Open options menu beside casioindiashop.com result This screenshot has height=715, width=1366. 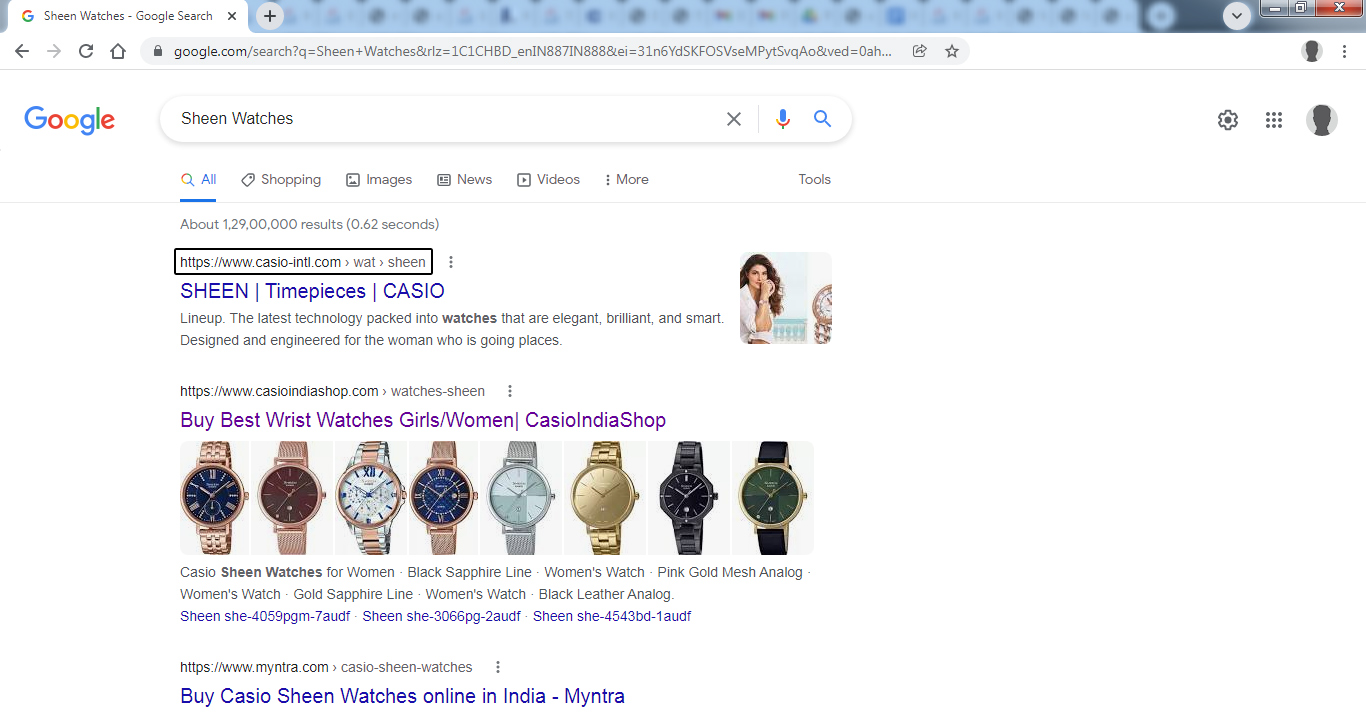coord(510,391)
